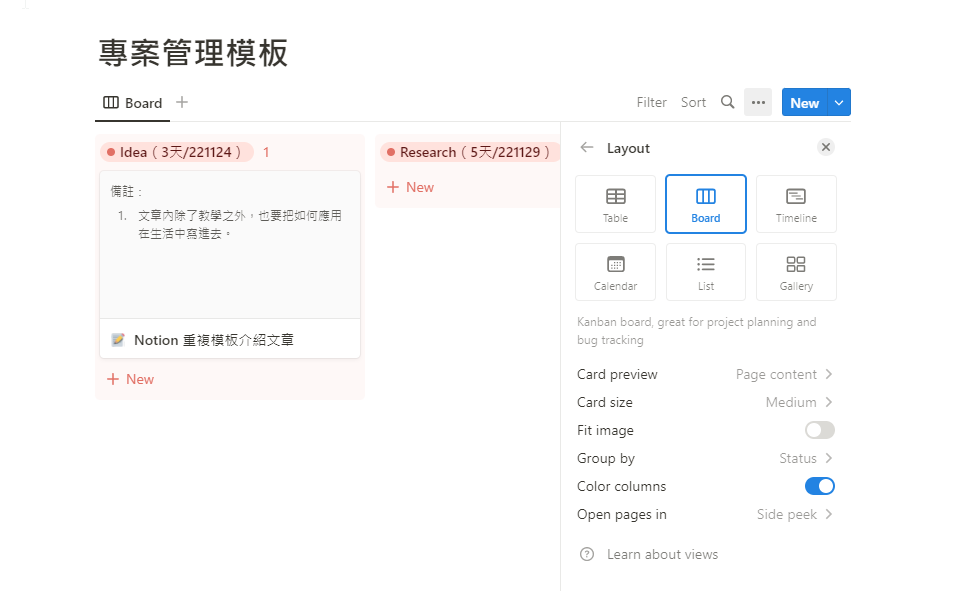
Task: Click the Research（5天/221129）column header
Action: coord(470,152)
